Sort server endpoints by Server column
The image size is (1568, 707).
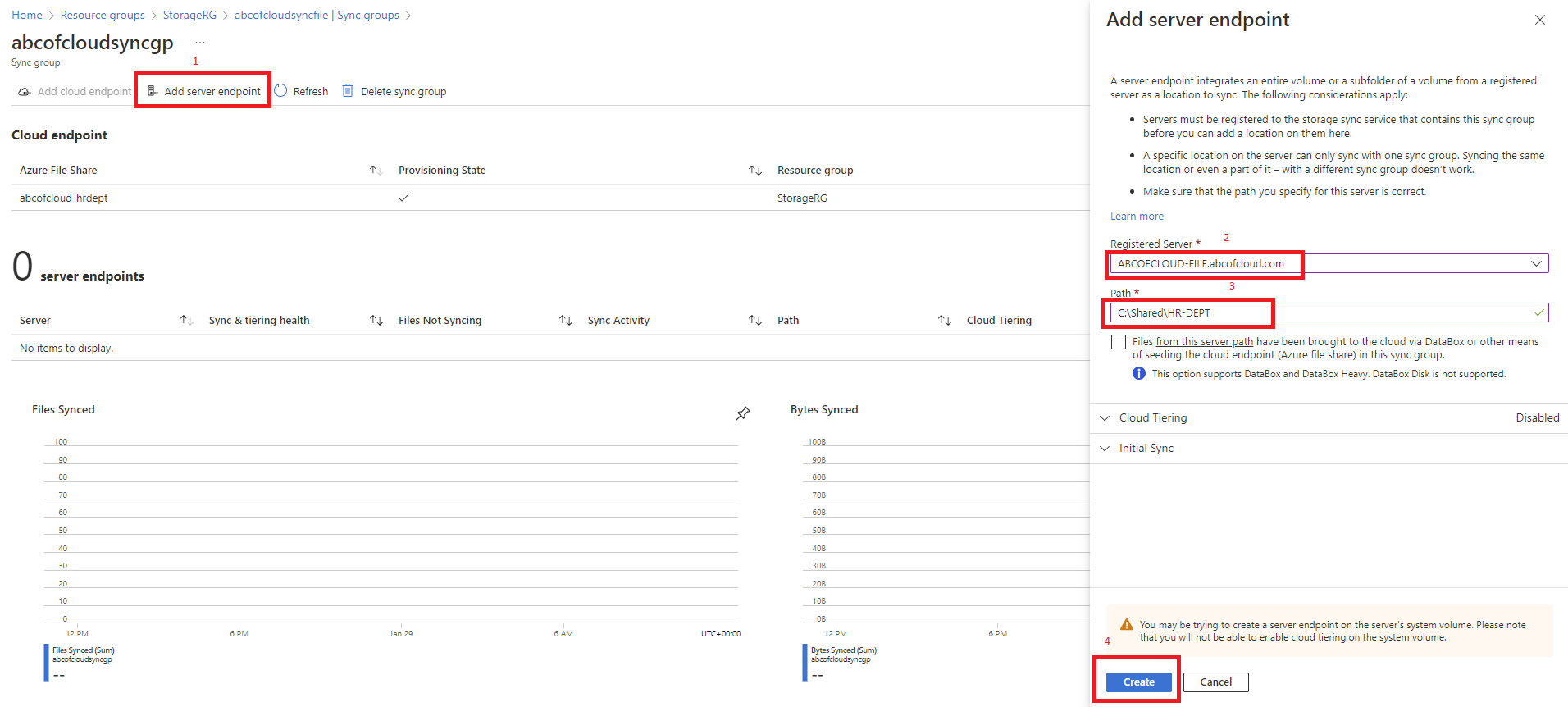pos(186,321)
